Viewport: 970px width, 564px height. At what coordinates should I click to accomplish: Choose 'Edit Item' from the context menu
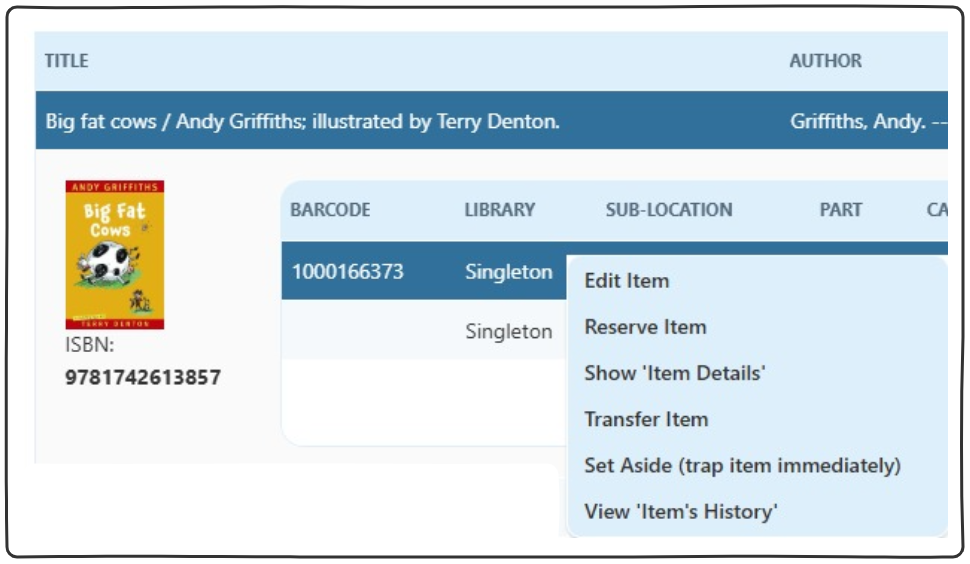click(x=626, y=281)
